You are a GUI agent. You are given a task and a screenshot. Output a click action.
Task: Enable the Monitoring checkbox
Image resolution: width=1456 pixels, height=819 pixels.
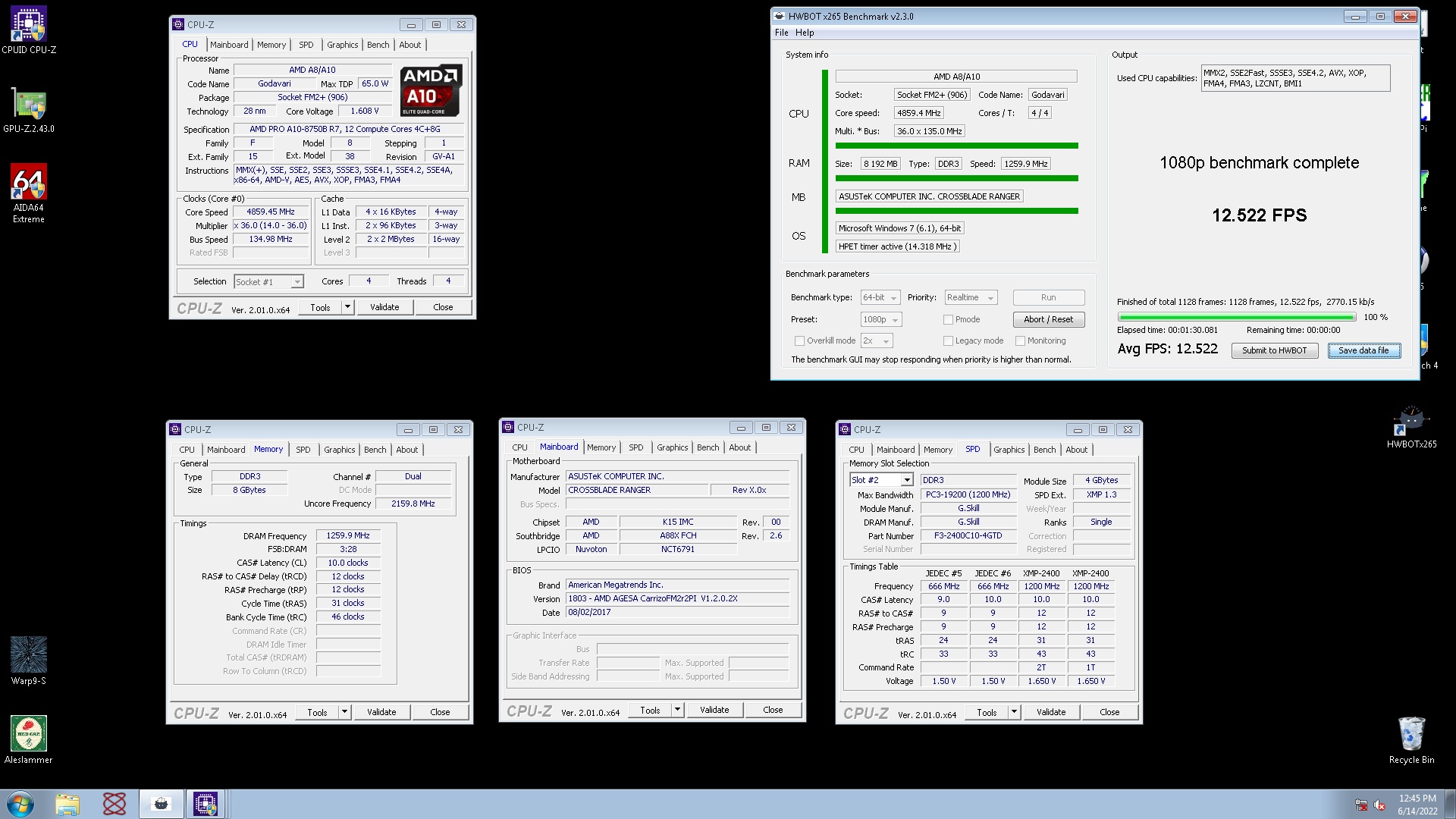pos(1020,340)
